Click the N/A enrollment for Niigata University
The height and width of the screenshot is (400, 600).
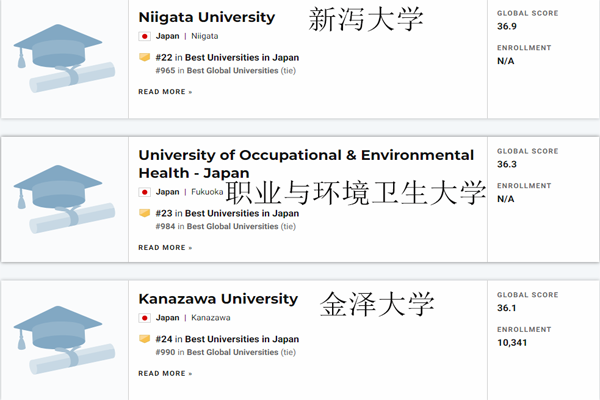coord(505,61)
